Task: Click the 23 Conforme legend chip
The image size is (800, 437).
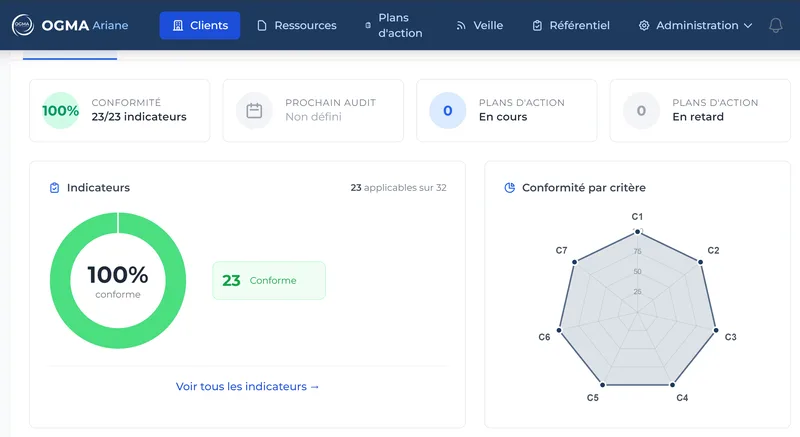Action: [x=269, y=280]
